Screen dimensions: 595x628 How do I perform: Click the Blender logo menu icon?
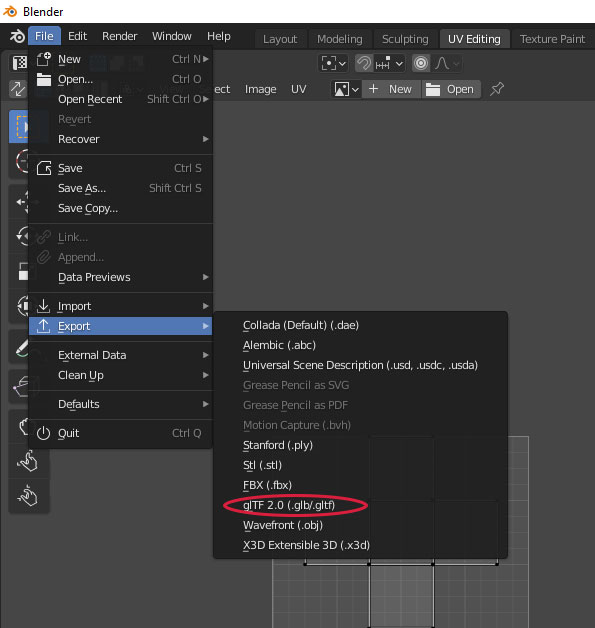(x=17, y=36)
